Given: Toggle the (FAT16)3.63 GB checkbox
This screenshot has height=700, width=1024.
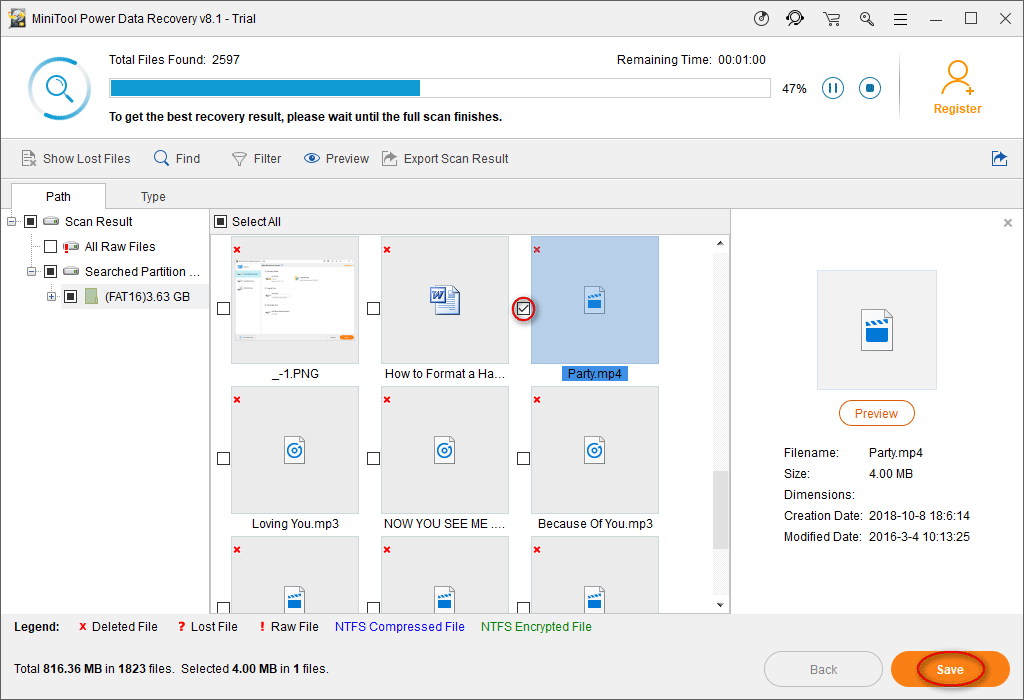Looking at the screenshot, I should 71,296.
